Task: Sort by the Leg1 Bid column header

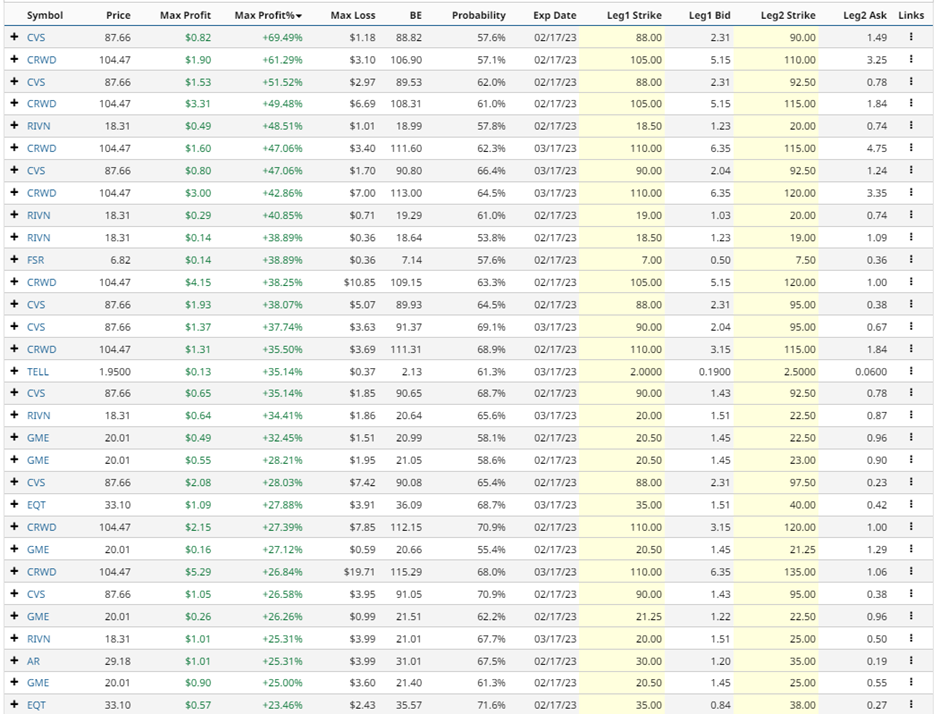Action: (710, 15)
